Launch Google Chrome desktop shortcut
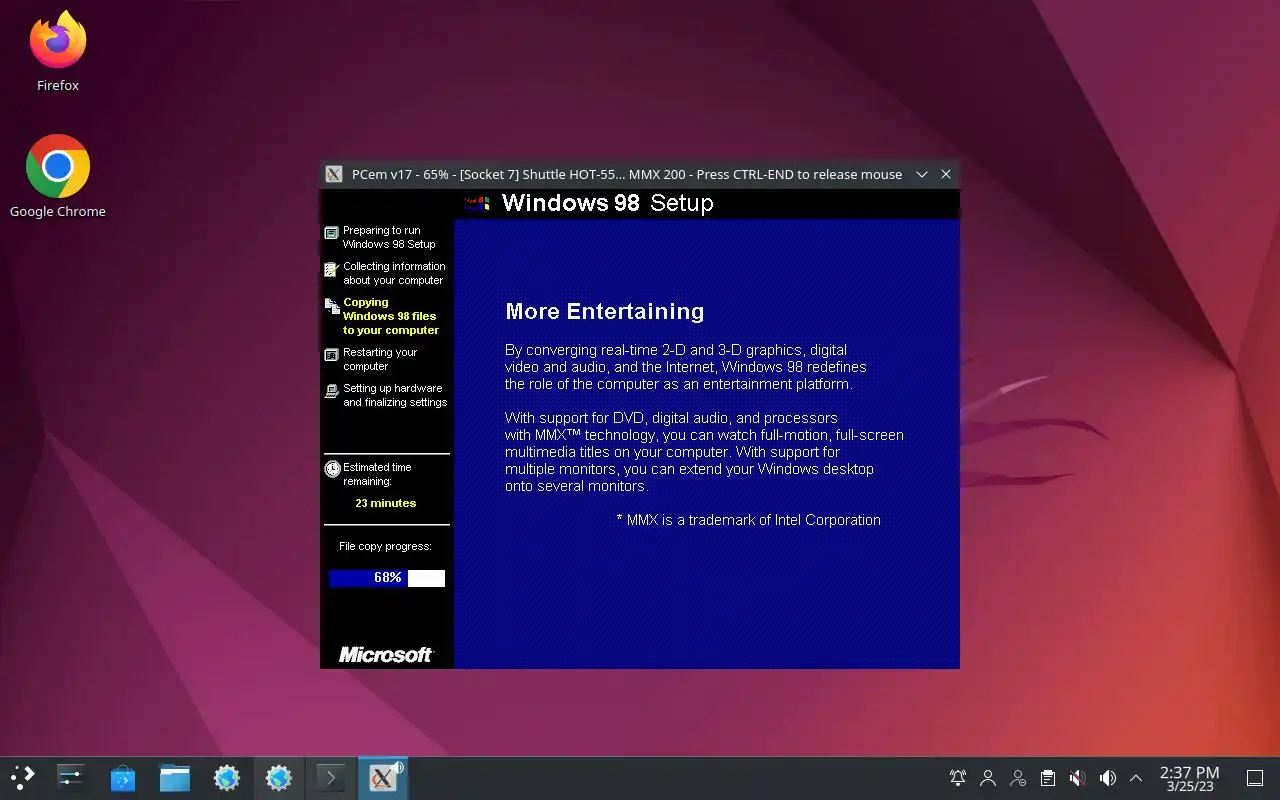The image size is (1280, 800). coord(58,166)
